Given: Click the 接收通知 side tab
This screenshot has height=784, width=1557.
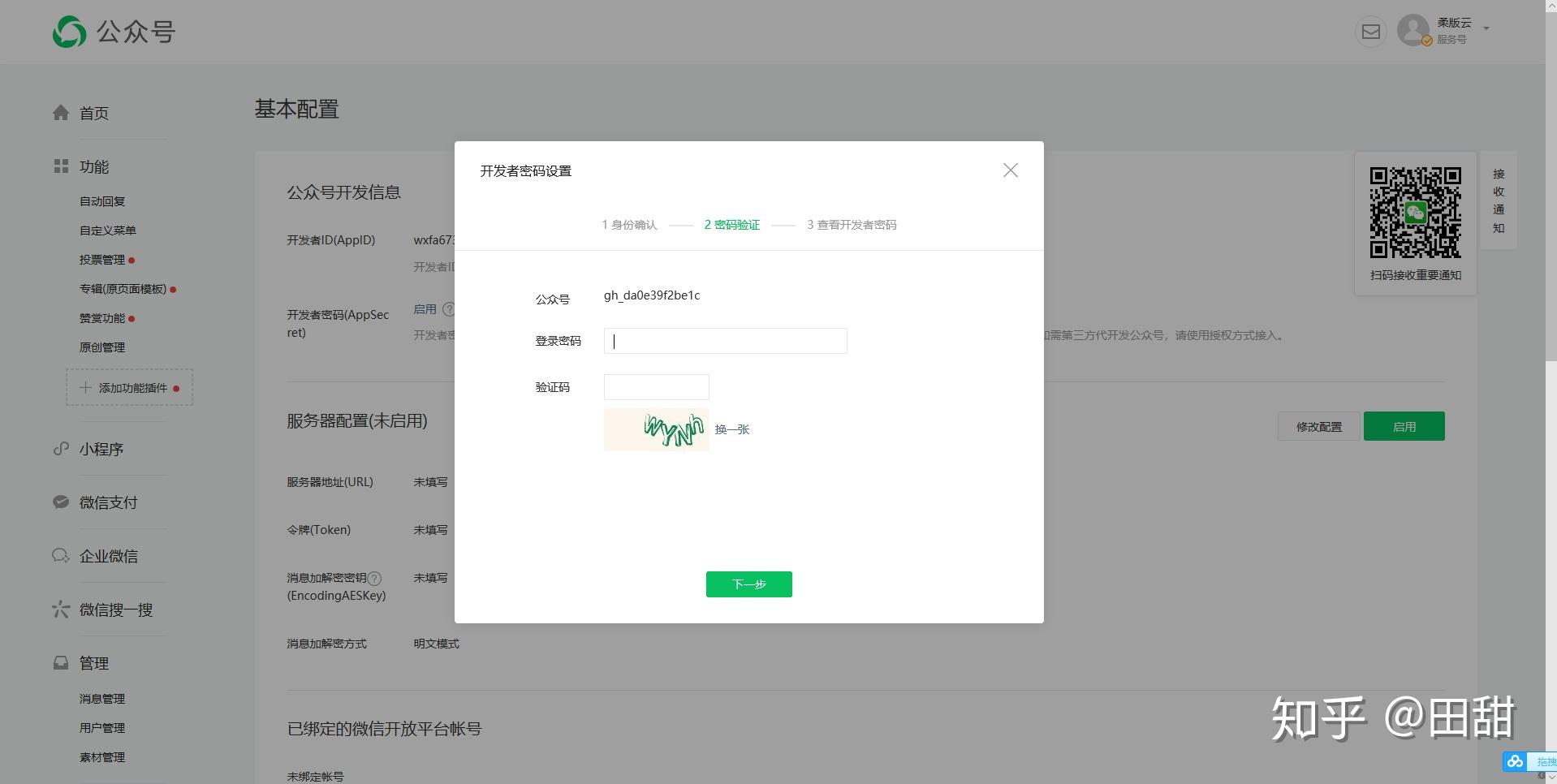Looking at the screenshot, I should 1499,200.
